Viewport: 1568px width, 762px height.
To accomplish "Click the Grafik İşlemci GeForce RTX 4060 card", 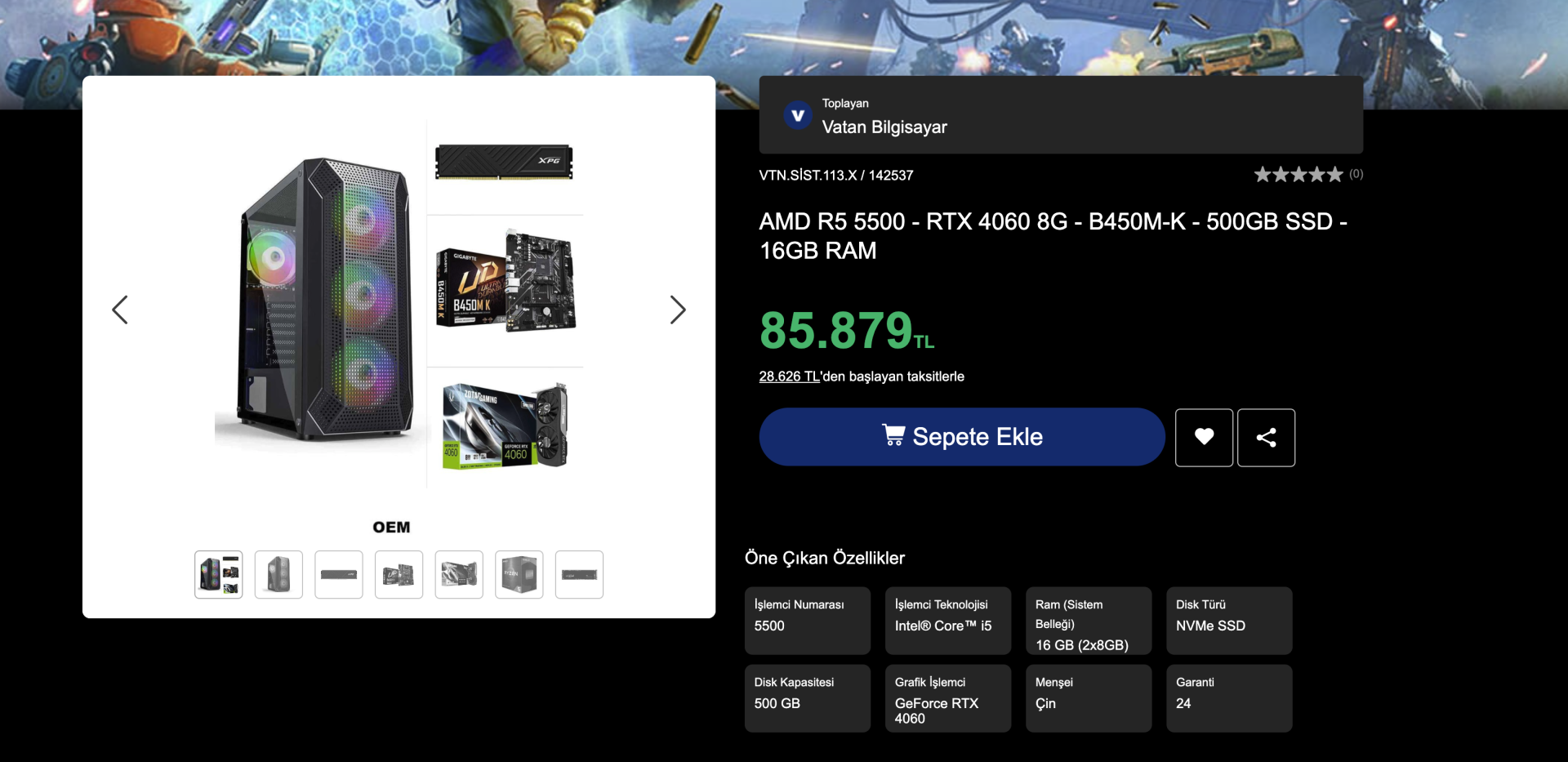I will click(x=948, y=698).
